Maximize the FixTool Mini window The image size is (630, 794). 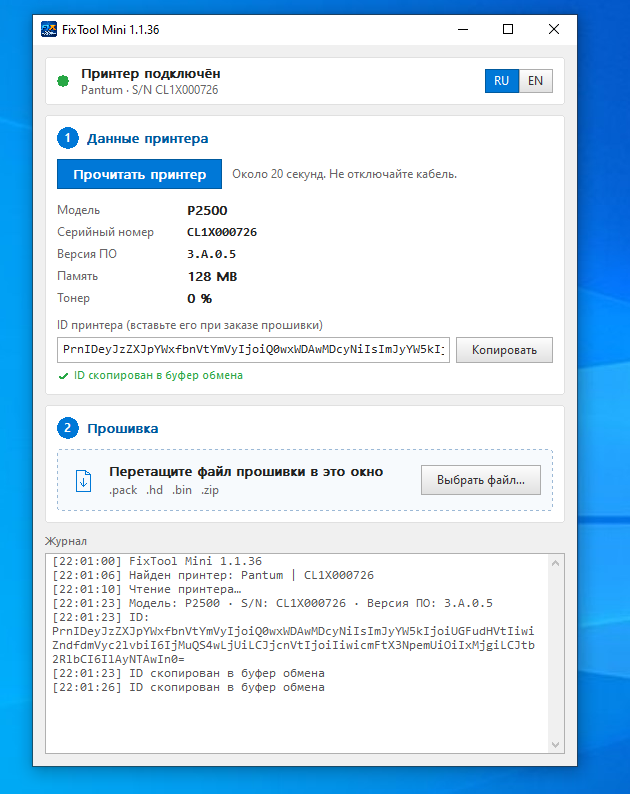(508, 29)
